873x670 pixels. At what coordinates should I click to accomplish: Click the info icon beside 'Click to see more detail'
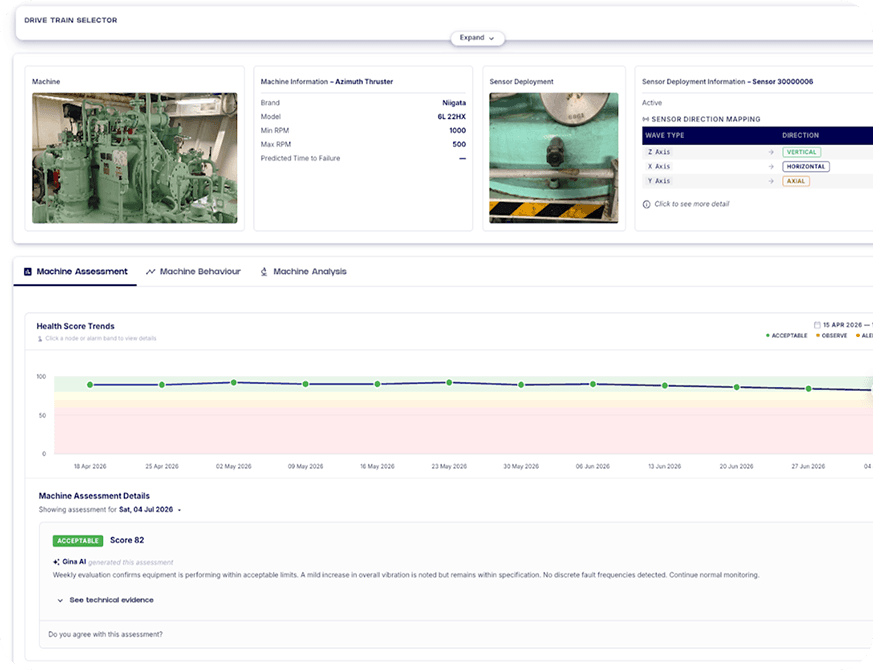(646, 204)
